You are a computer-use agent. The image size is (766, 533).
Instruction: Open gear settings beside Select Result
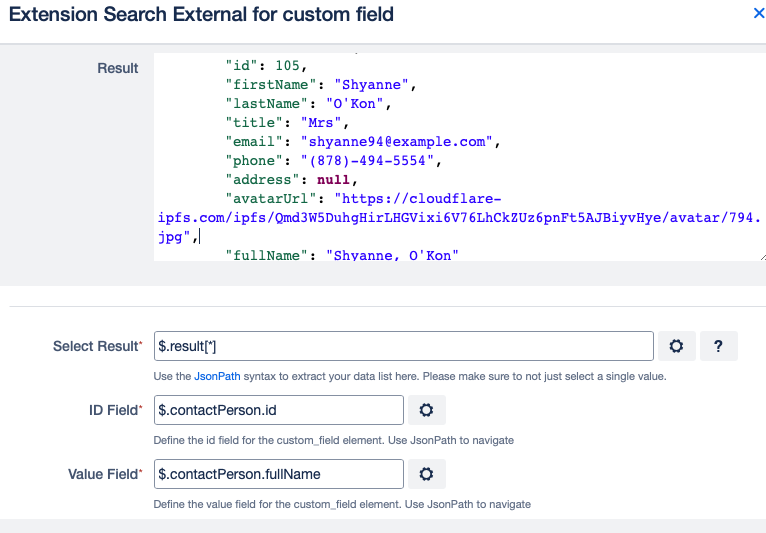click(x=676, y=346)
